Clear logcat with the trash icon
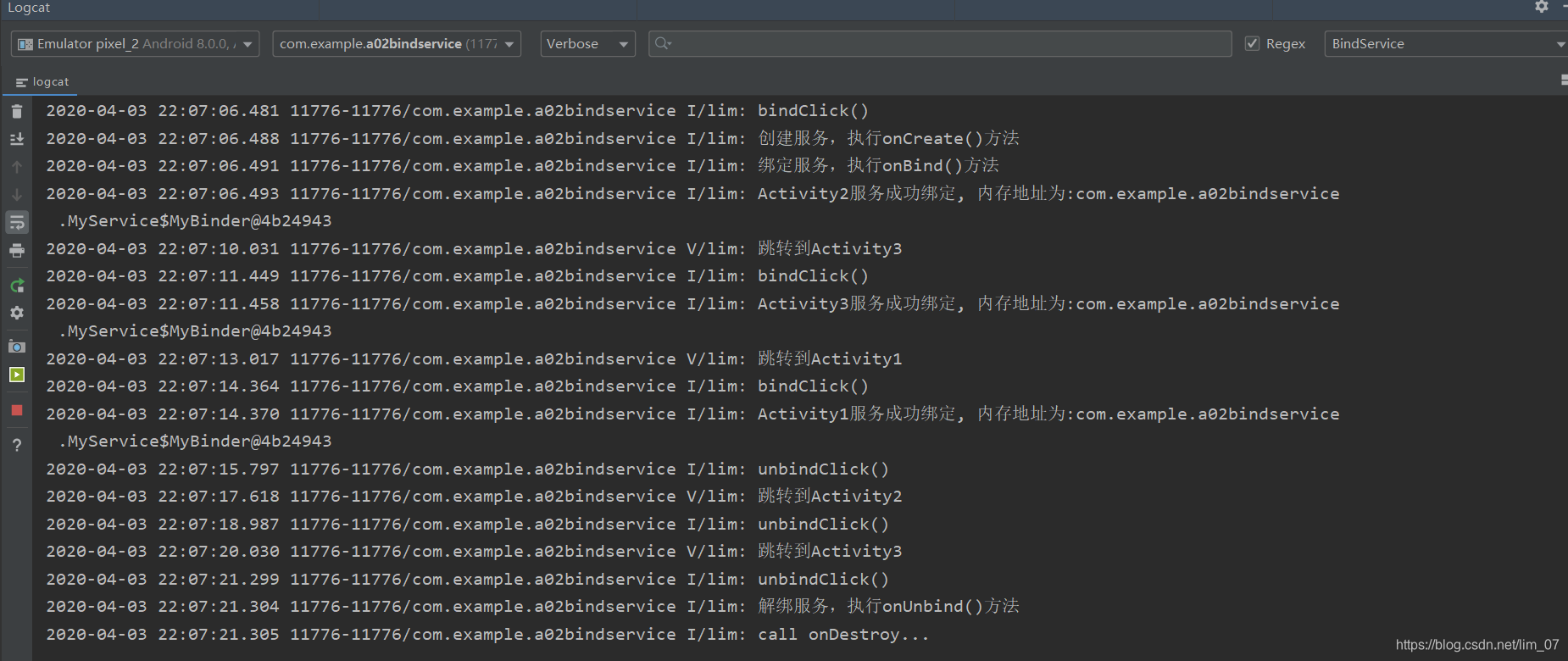The width and height of the screenshot is (1568, 661). [16, 111]
